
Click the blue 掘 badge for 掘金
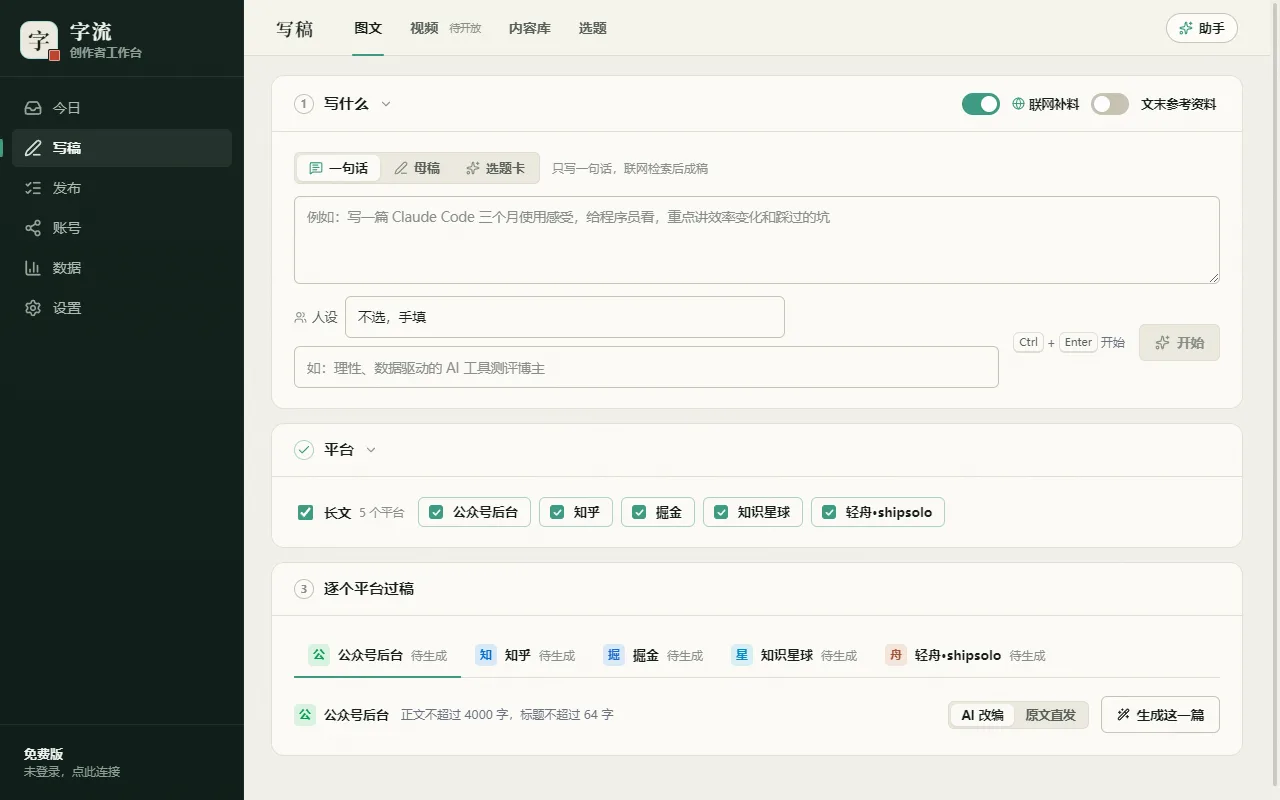pos(614,655)
